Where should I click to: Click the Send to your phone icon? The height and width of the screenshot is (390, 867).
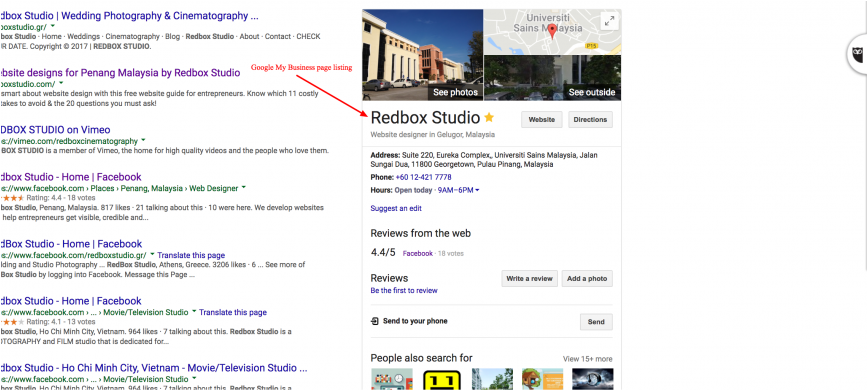tap(375, 321)
